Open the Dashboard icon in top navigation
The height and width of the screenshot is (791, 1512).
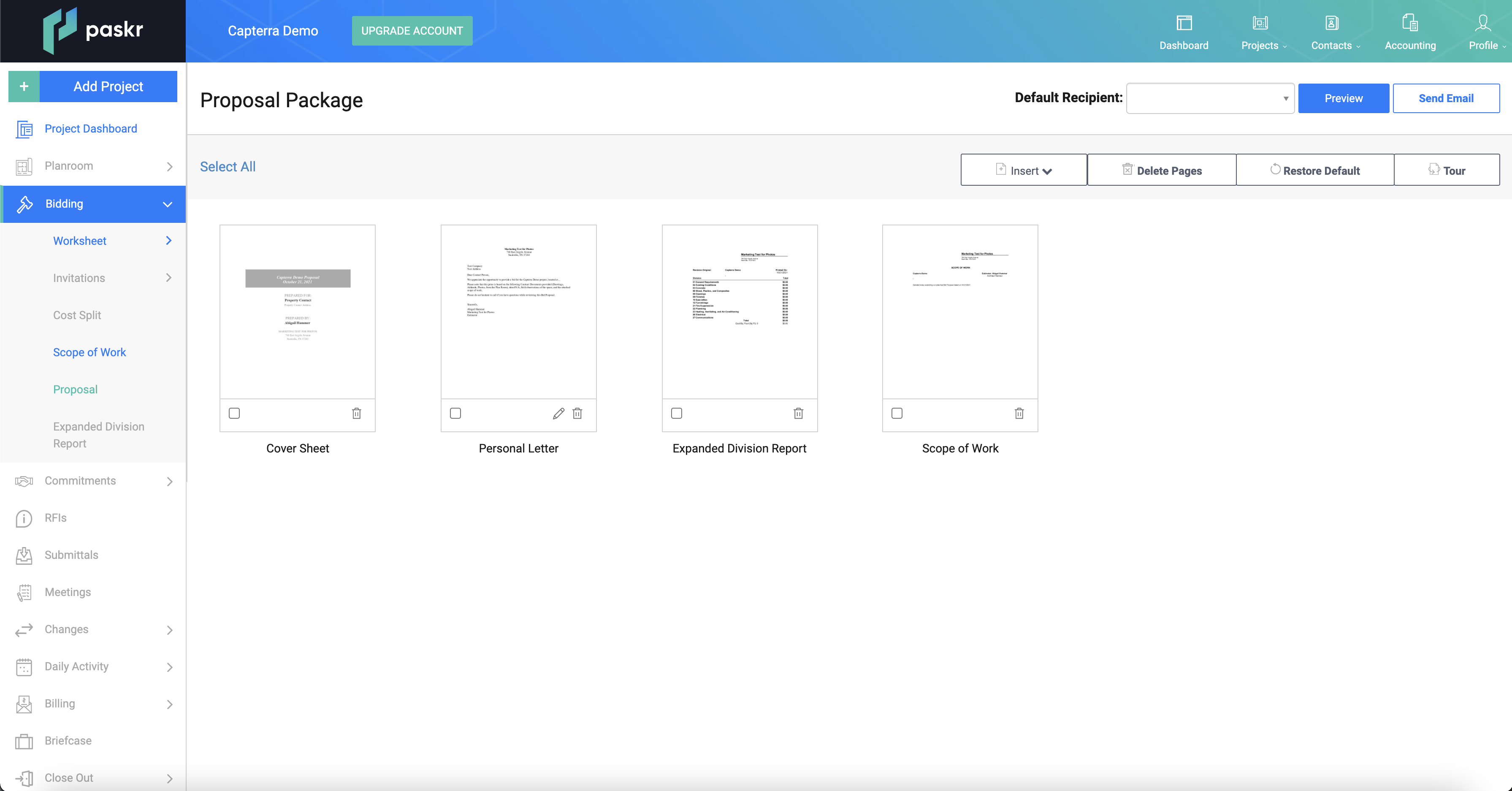[x=1183, y=24]
